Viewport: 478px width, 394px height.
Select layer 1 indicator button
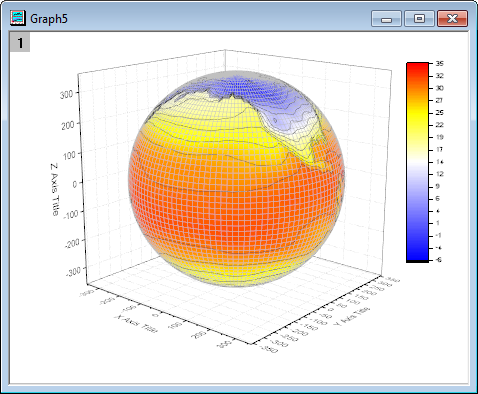[20, 42]
